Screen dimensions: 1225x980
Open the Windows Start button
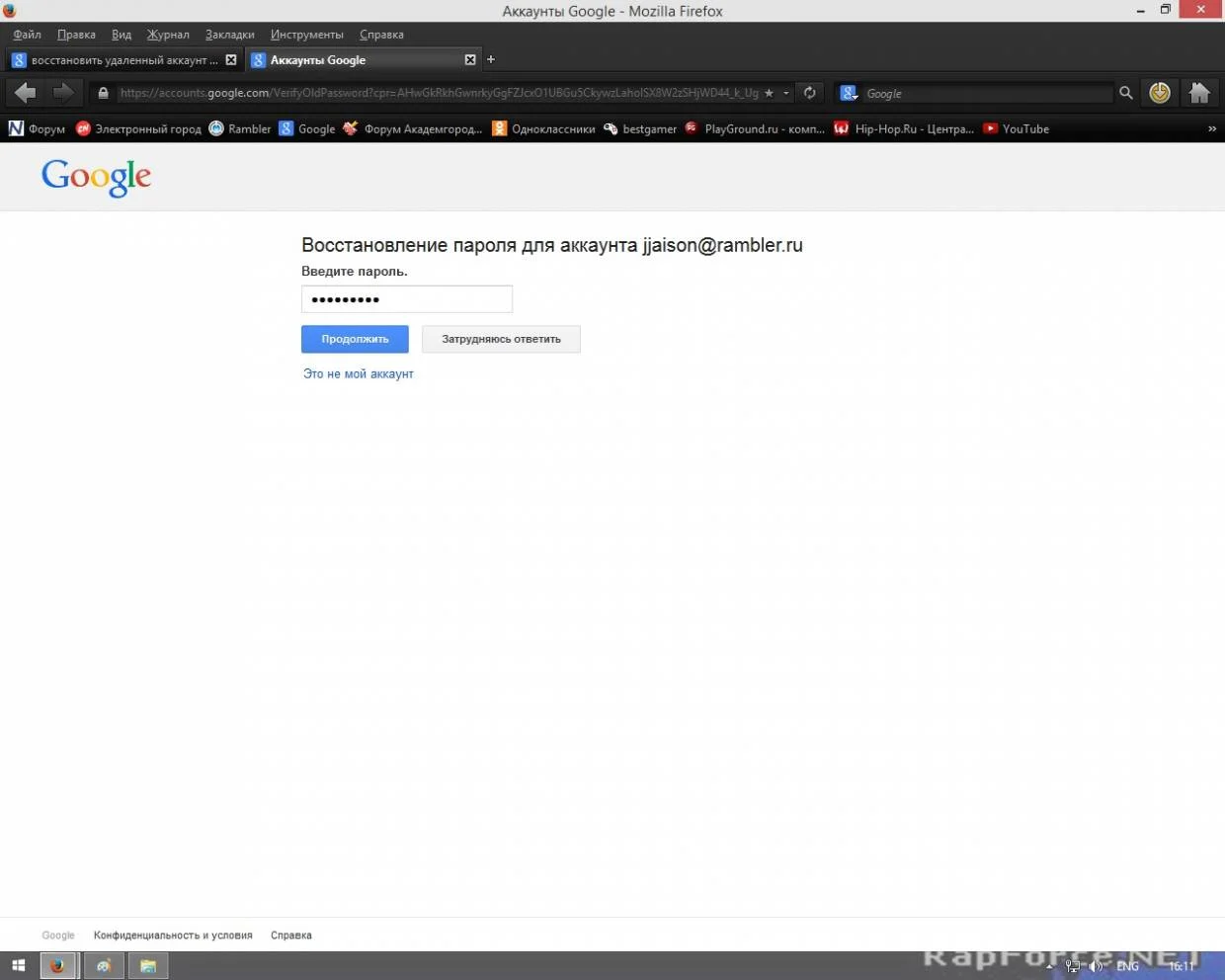[18, 966]
